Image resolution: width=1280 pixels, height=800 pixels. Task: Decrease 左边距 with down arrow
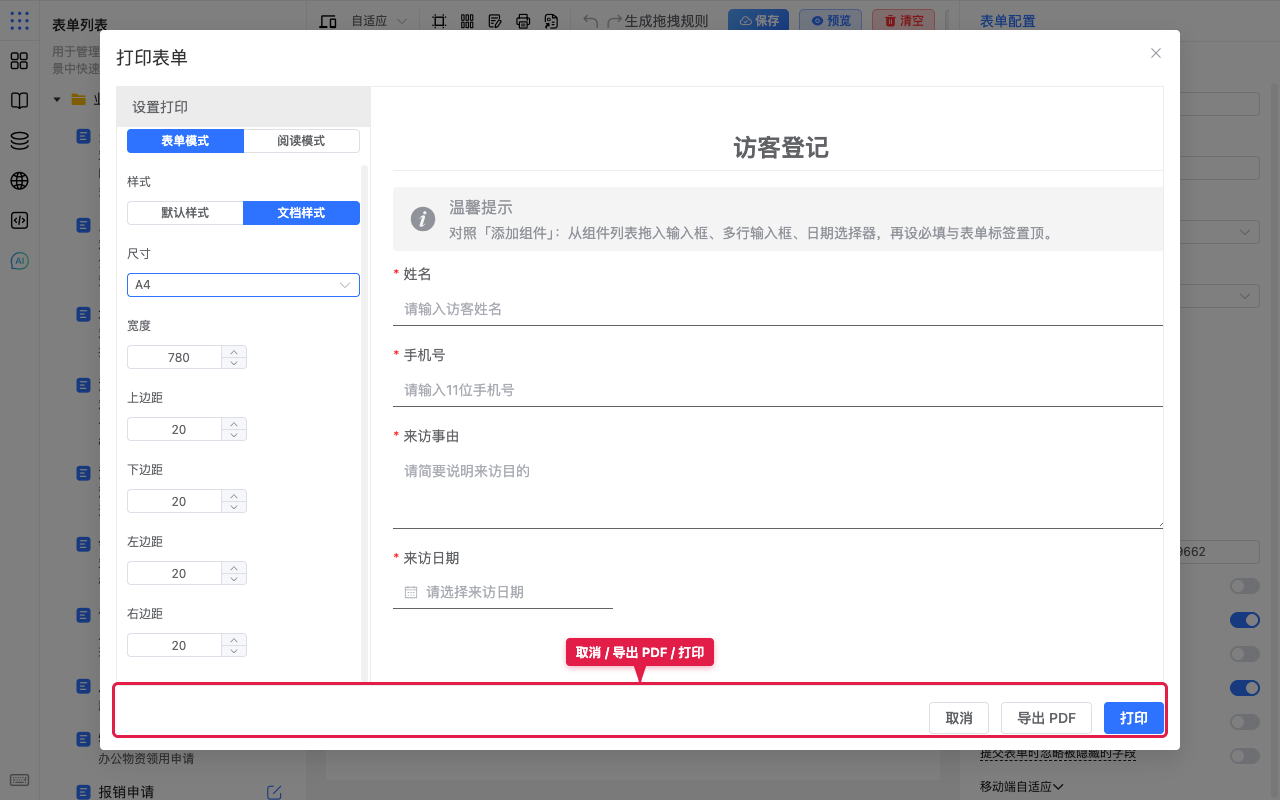[x=234, y=579]
